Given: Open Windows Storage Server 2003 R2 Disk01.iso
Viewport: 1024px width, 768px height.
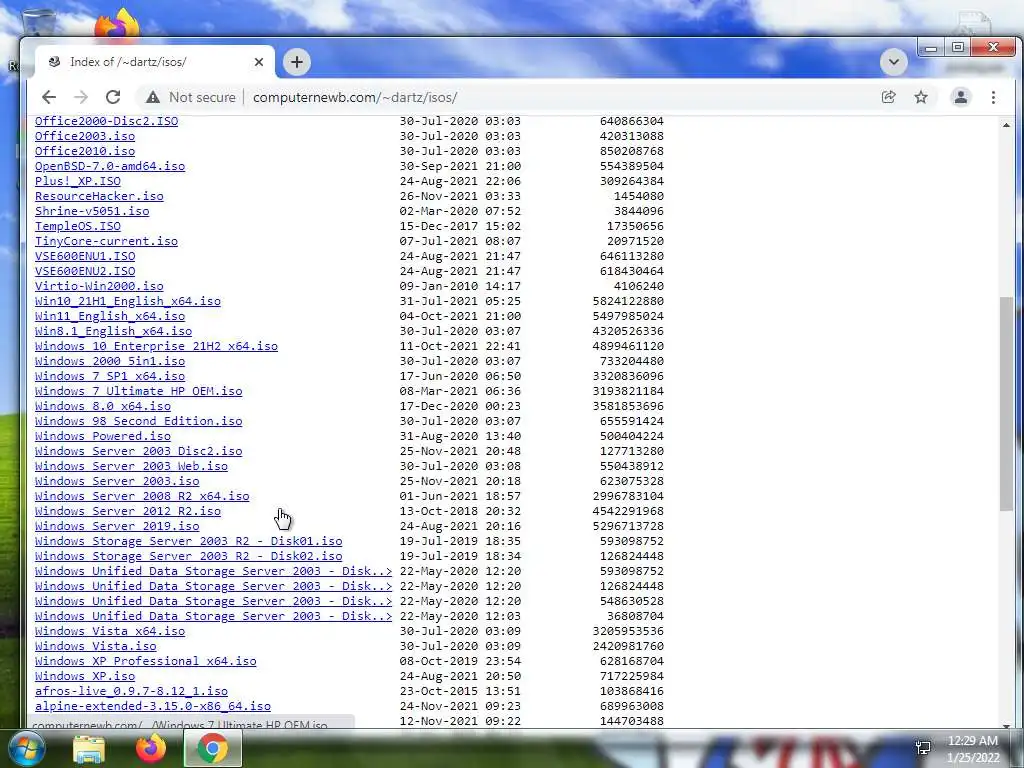Looking at the screenshot, I should [189, 541].
